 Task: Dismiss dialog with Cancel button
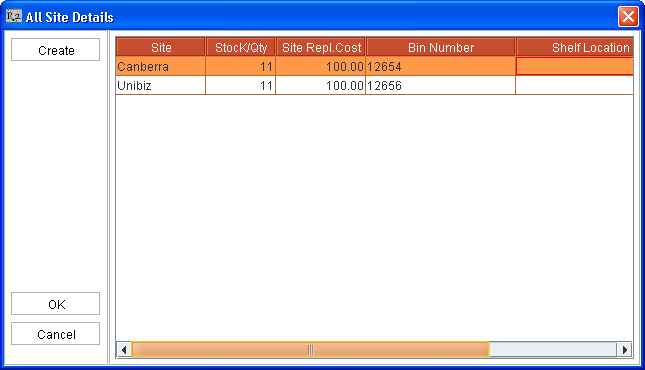click(x=56, y=334)
